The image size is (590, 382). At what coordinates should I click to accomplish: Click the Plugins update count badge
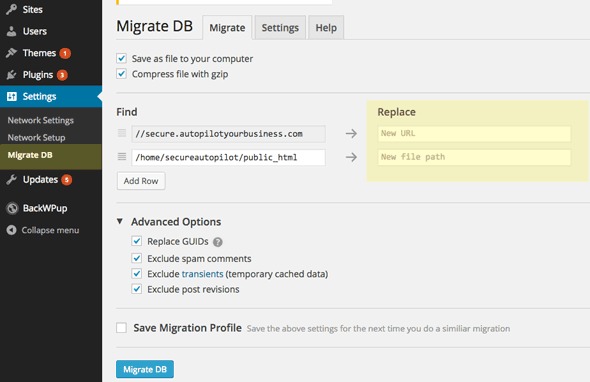point(62,75)
